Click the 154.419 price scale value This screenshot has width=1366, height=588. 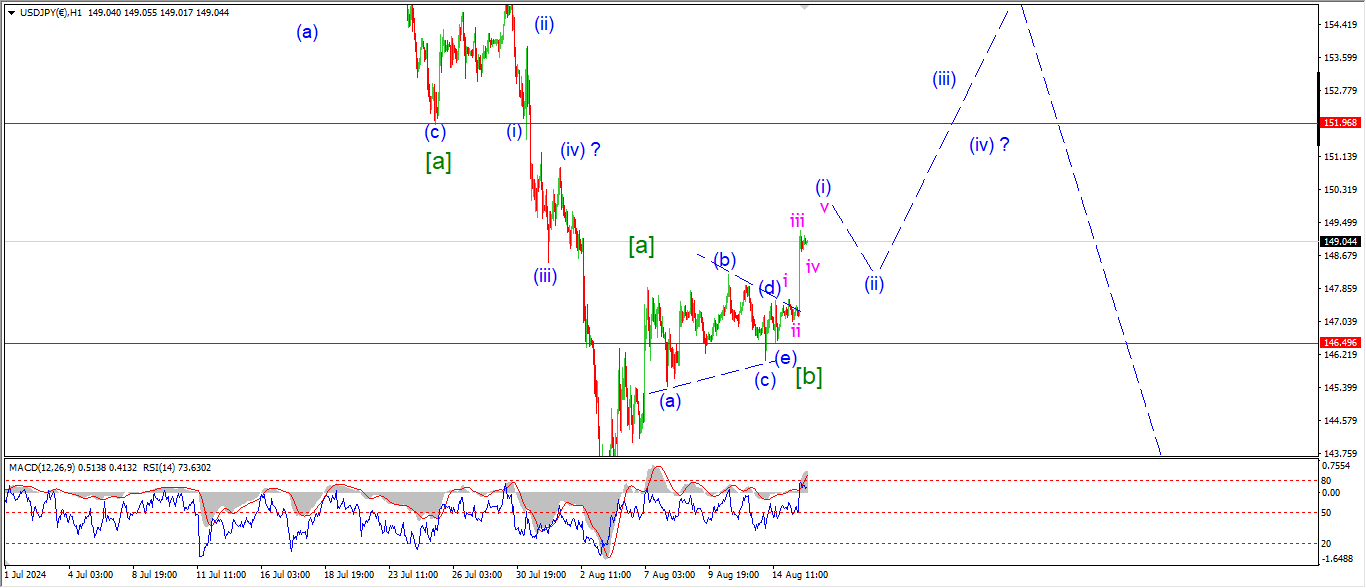tap(1340, 24)
